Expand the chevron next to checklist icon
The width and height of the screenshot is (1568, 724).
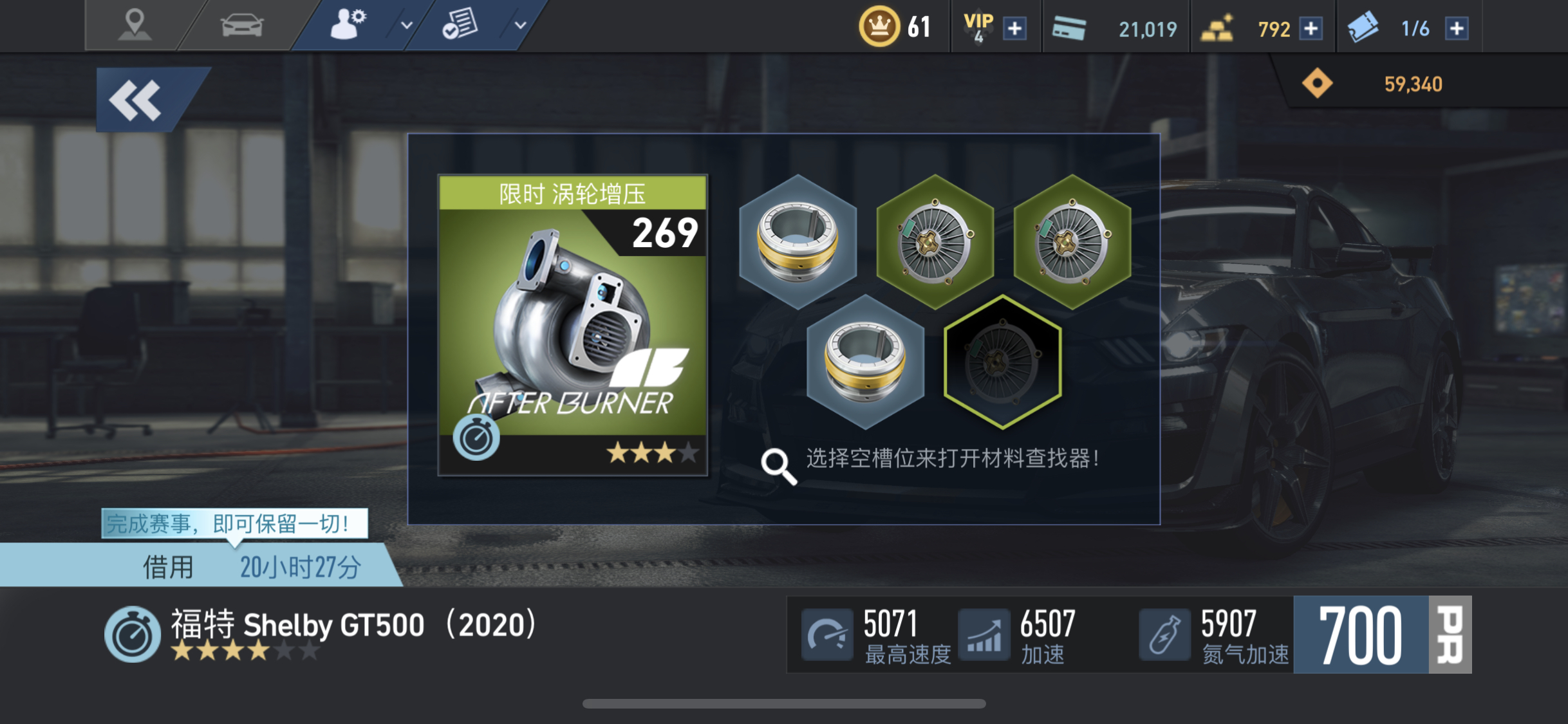point(520,26)
